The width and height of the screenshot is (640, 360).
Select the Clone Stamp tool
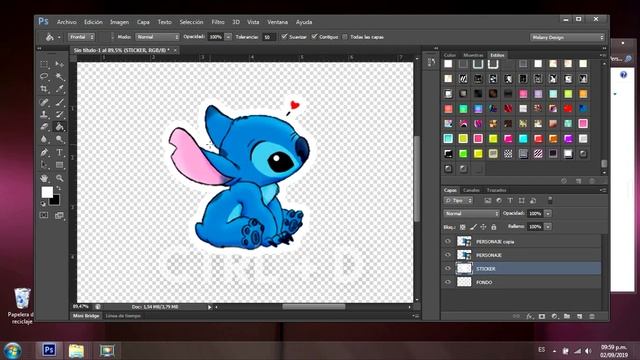pyautogui.click(x=44, y=114)
